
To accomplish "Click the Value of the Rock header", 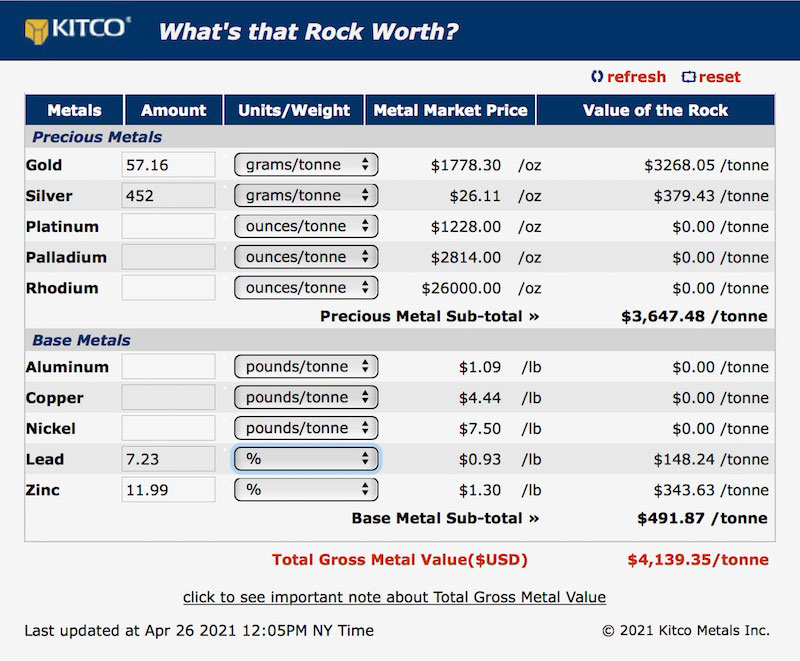I will (656, 110).
